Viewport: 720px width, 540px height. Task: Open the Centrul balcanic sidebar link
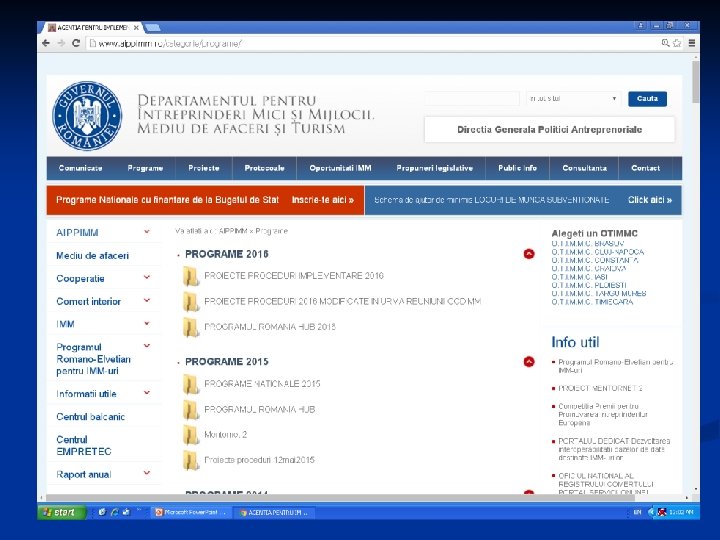[x=90, y=417]
